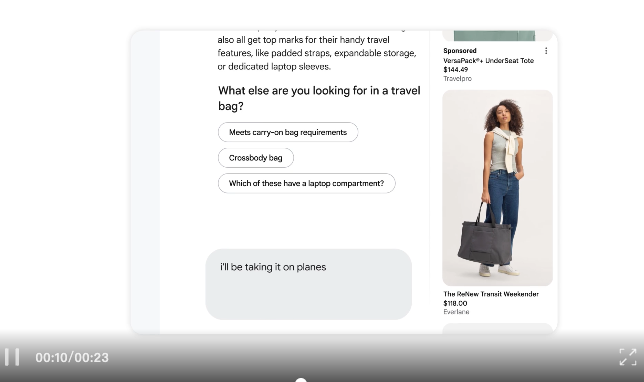Viewport: 644px width, 382px height.
Task: Select 'Meets carry-on bag requirements' suggestion
Action: (288, 132)
